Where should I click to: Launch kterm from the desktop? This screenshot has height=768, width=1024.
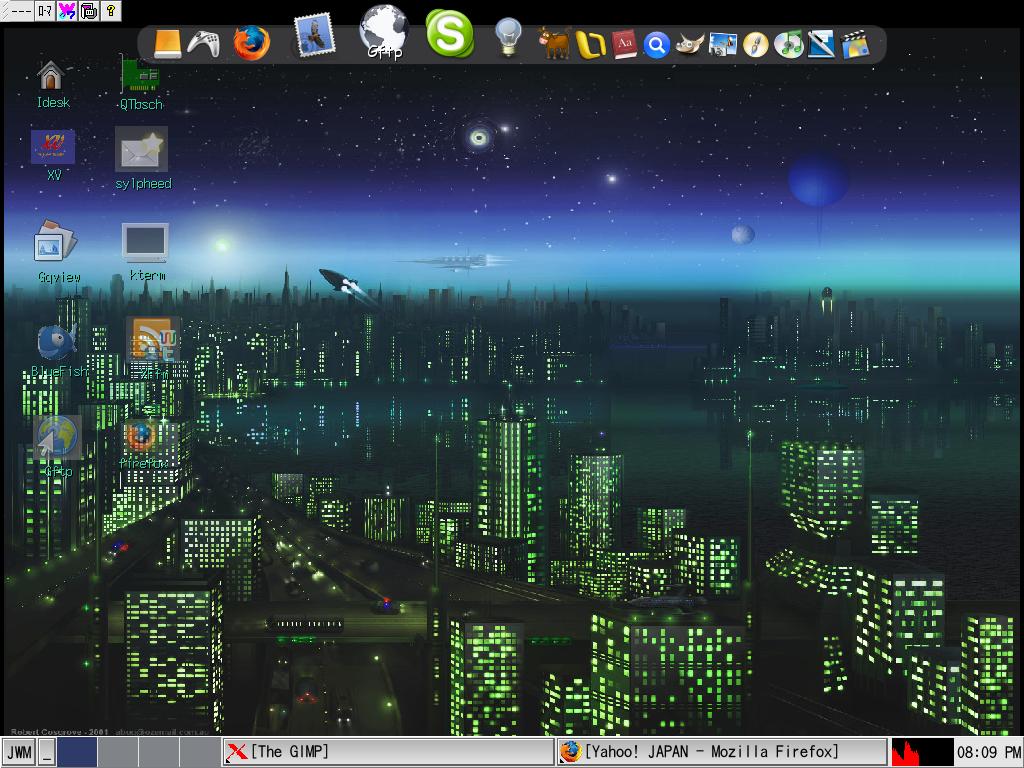tap(145, 244)
